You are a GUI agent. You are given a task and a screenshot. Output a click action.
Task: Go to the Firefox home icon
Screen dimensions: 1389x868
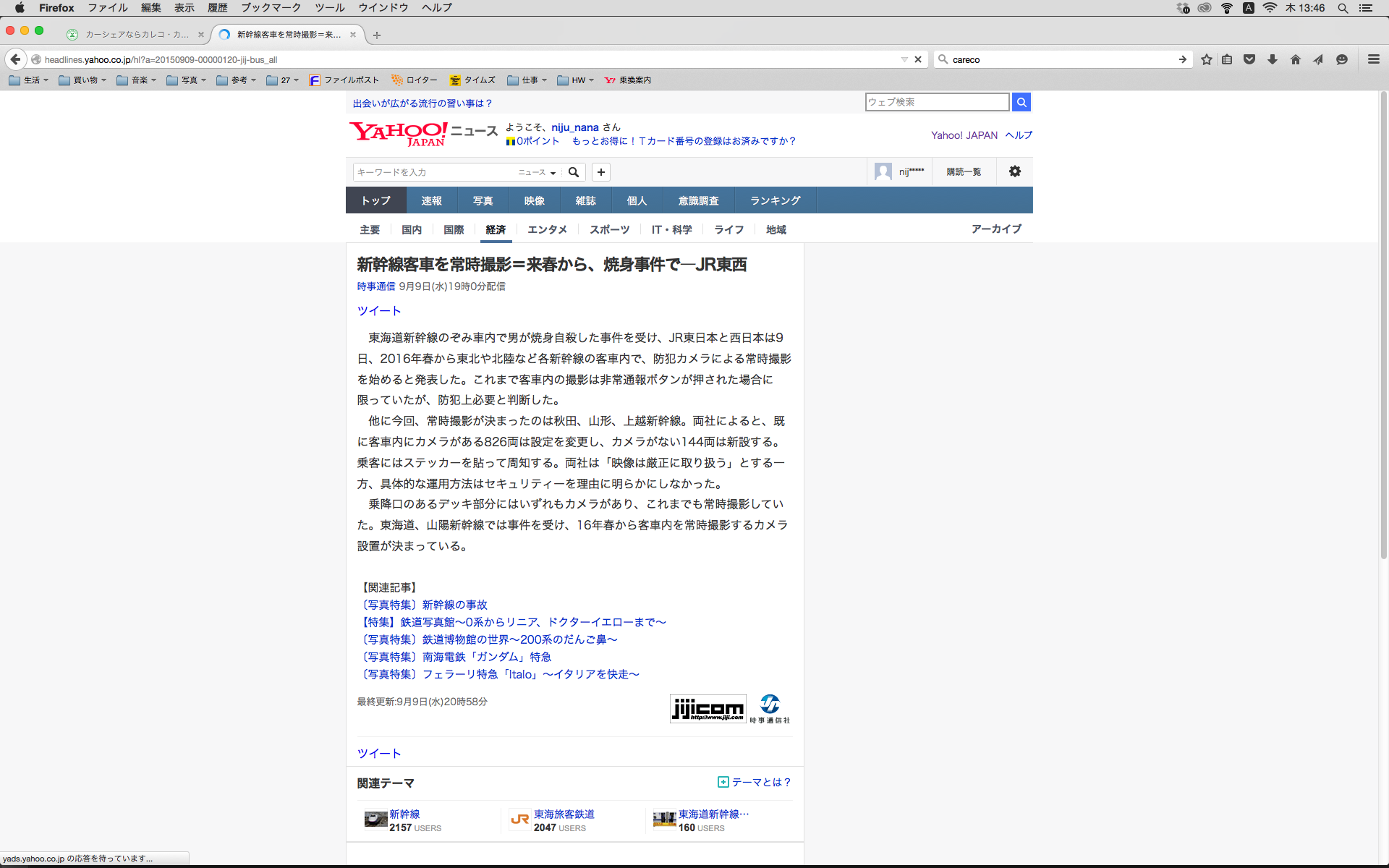click(1296, 59)
